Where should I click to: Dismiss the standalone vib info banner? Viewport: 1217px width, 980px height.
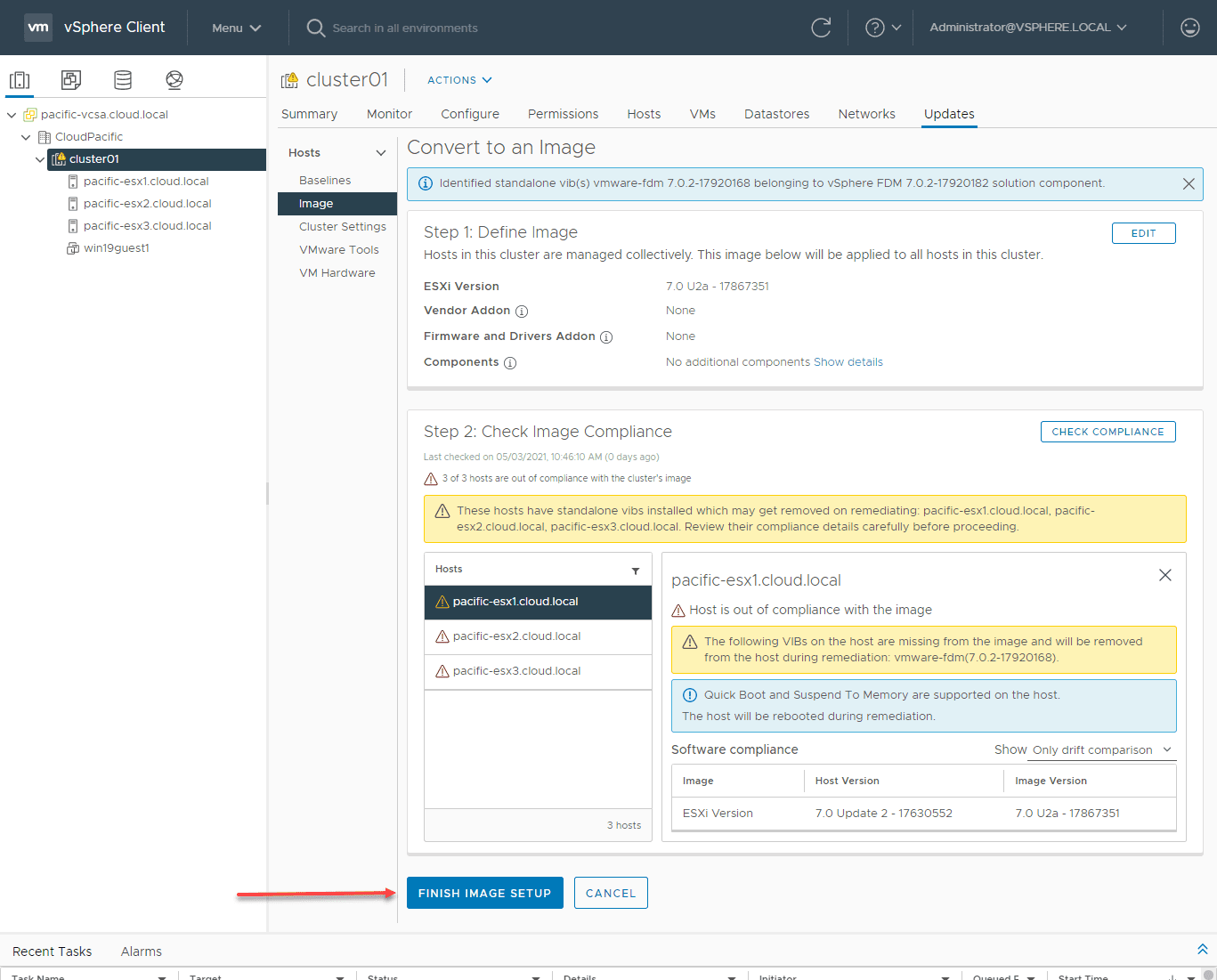(x=1188, y=183)
